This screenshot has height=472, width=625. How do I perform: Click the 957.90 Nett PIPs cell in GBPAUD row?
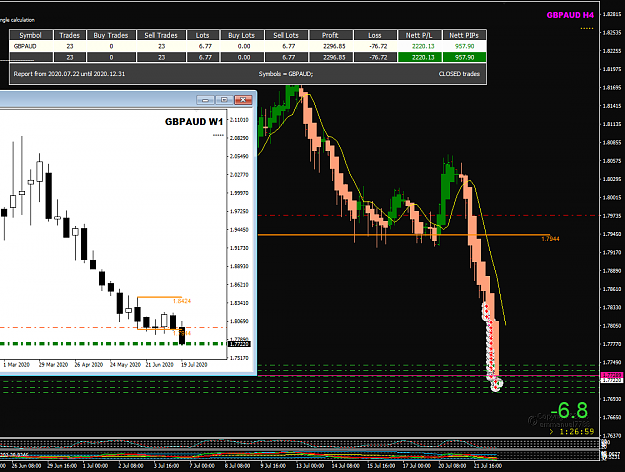464,46
